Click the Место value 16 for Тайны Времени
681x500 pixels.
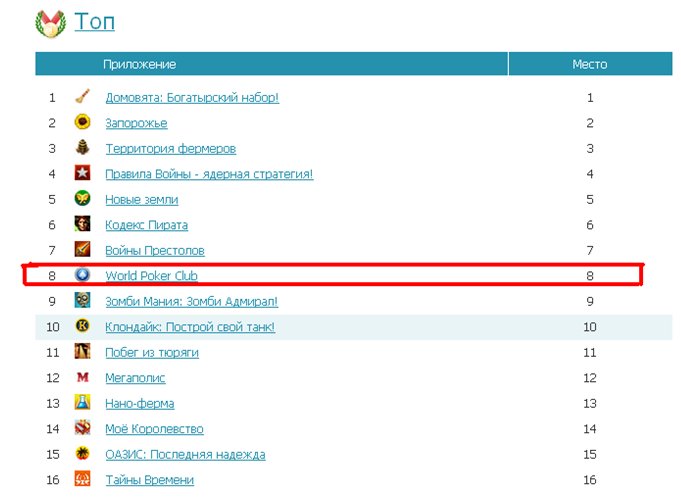point(590,480)
